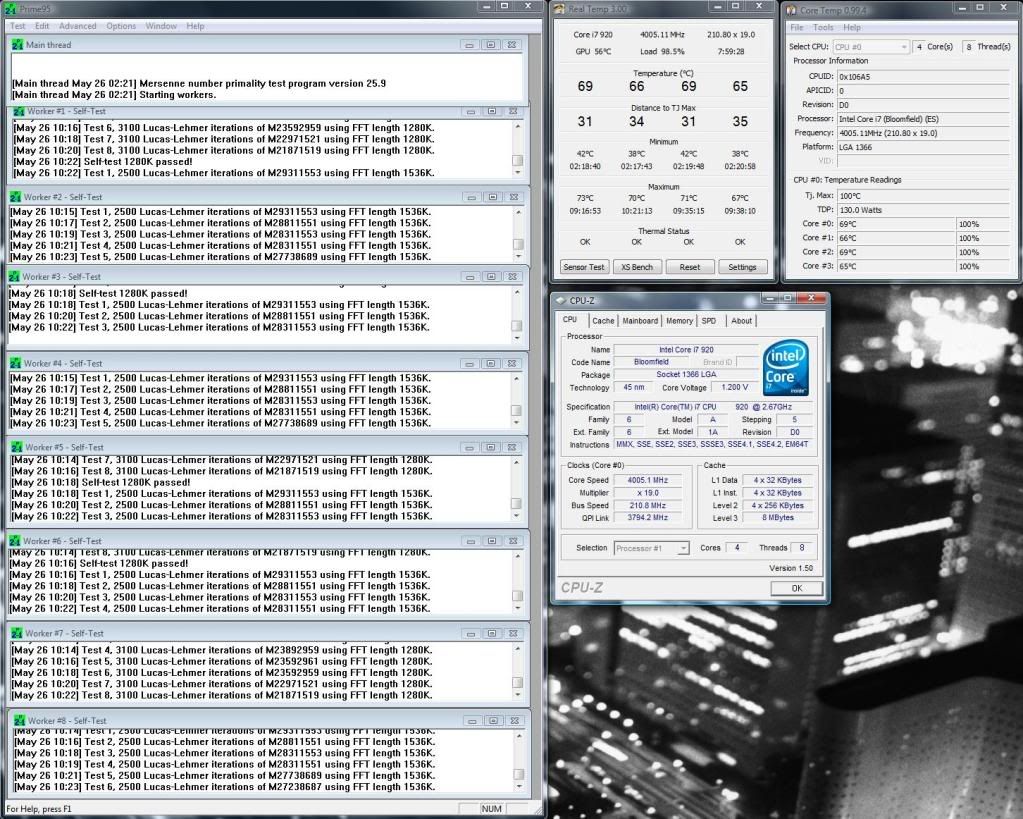Click the Worker #2 Self-Test window icon
This screenshot has height=819, width=1023.
[16, 197]
